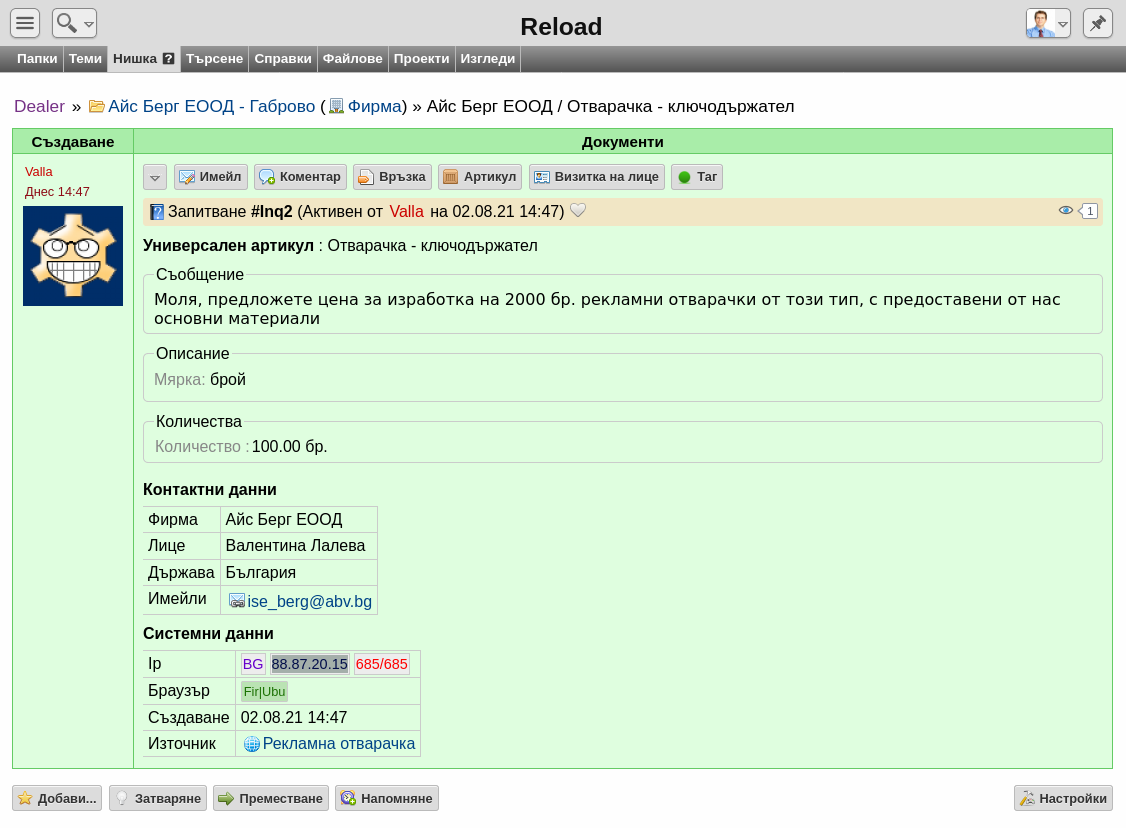The width and height of the screenshot is (1126, 828).
Task: Switch to the Папки tab
Action: 37,59
